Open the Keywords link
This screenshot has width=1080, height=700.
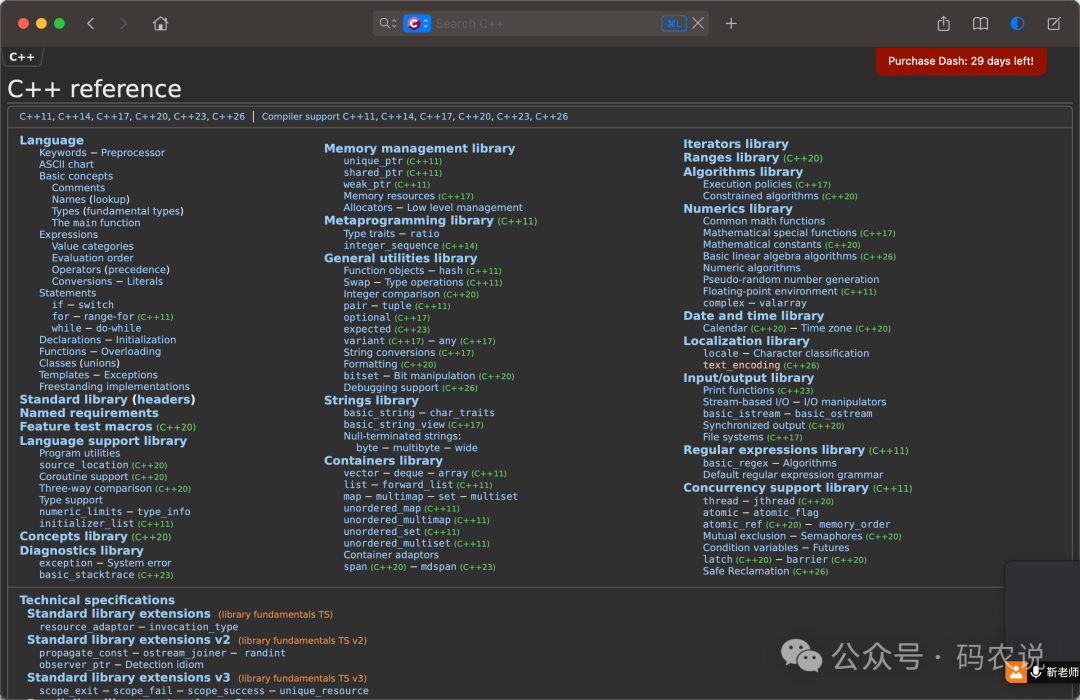[x=63, y=153]
